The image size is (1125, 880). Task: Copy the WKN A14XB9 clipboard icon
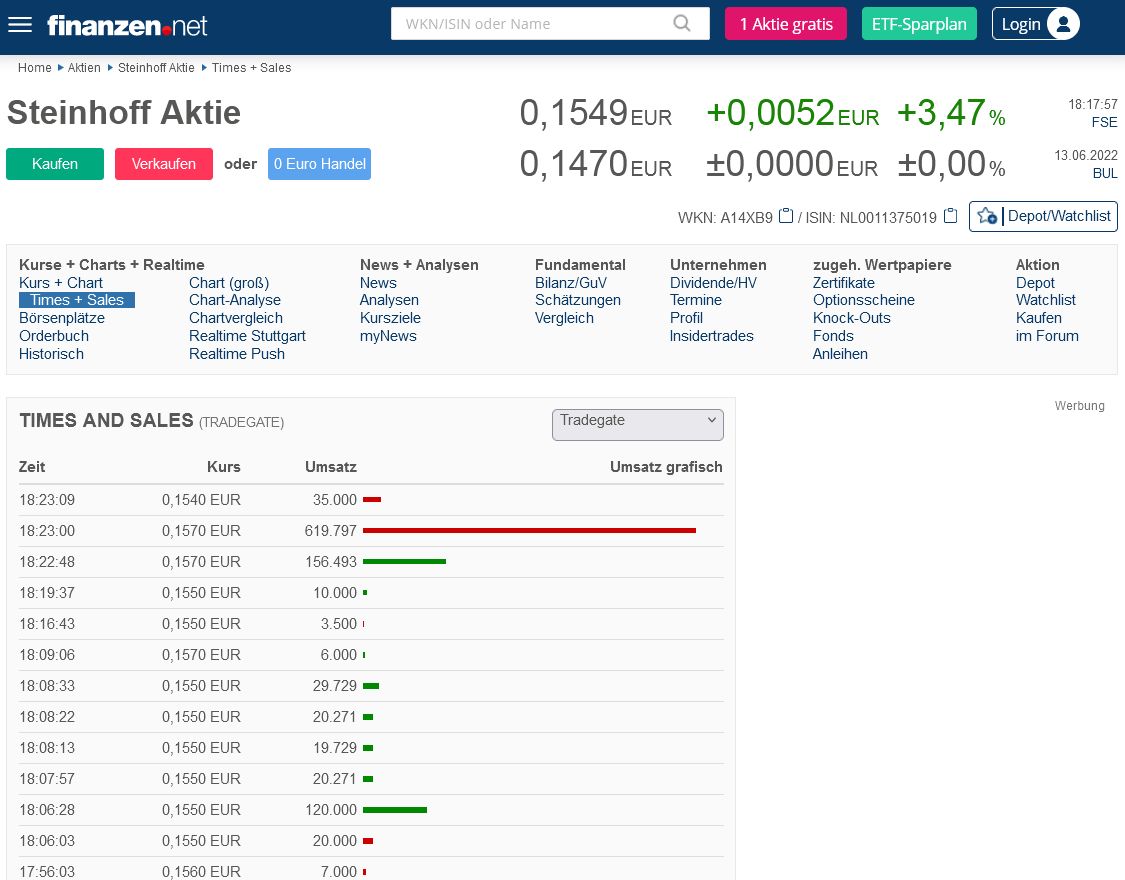point(786,216)
